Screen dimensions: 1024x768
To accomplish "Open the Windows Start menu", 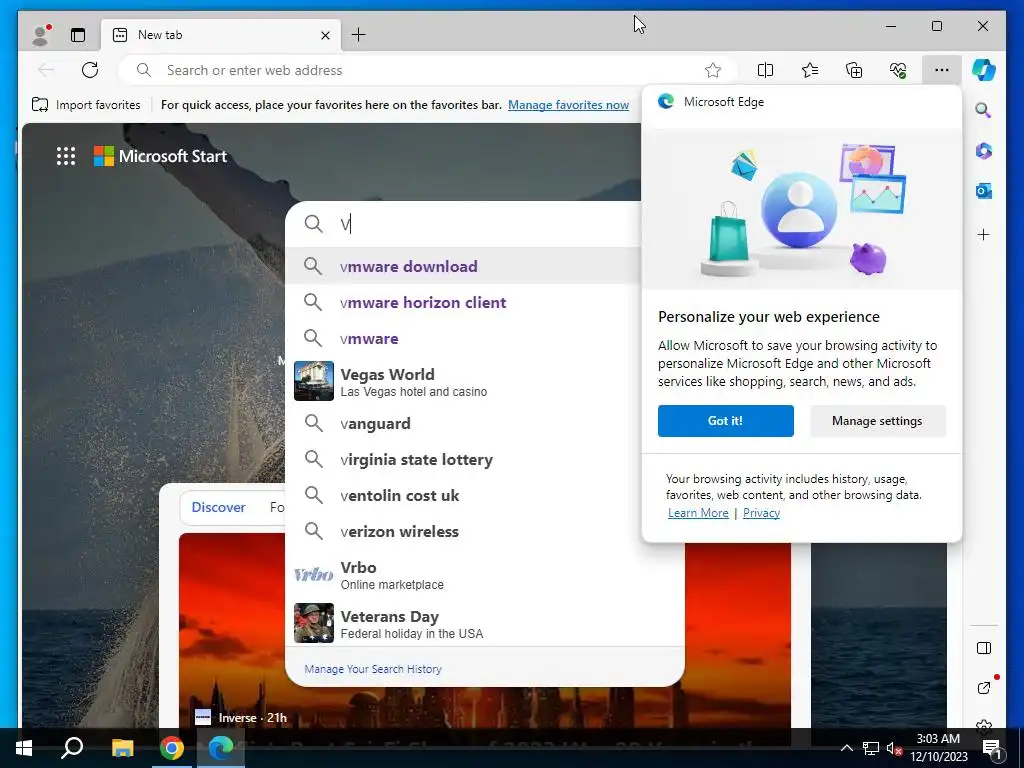I will tap(24, 748).
